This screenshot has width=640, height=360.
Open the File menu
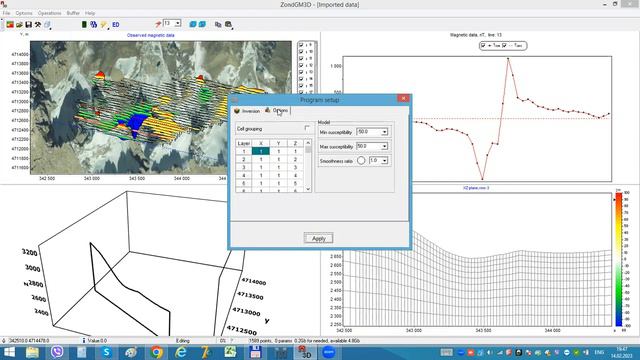point(7,13)
